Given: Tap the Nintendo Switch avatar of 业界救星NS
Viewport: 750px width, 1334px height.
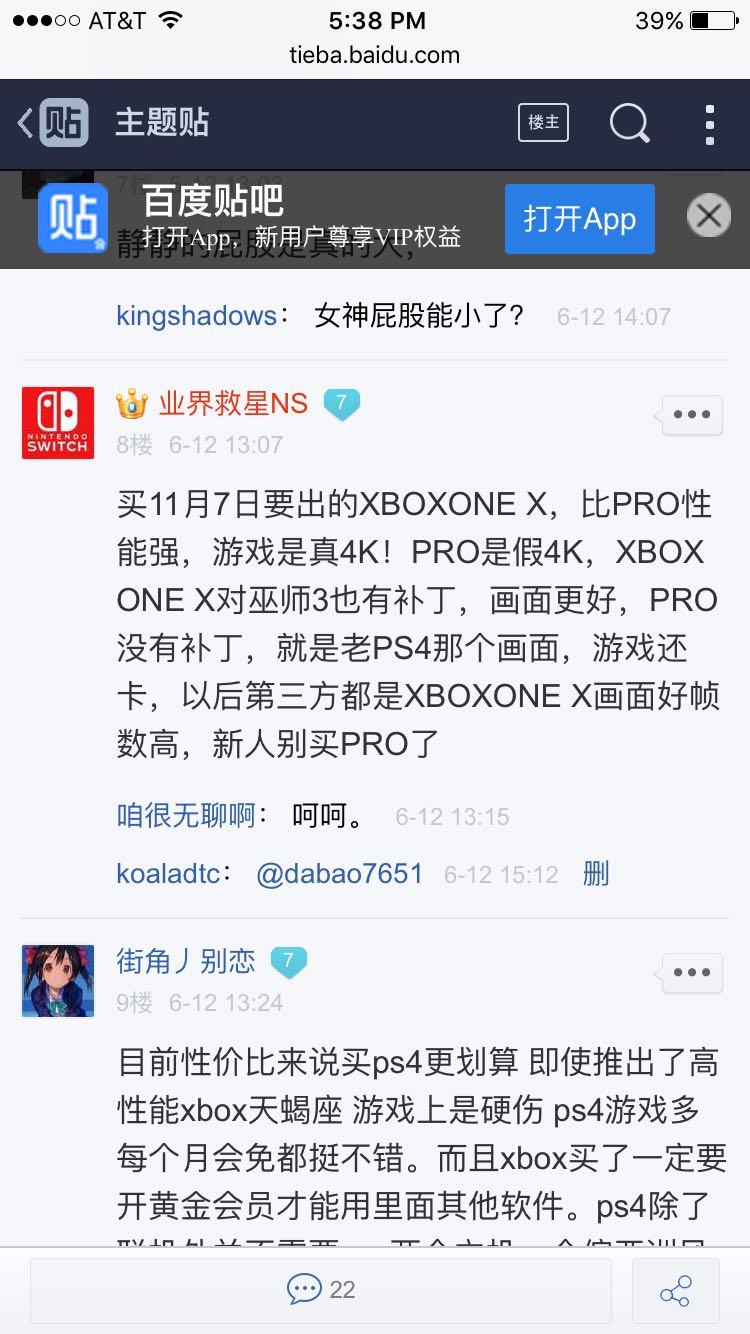Looking at the screenshot, I should click(x=58, y=423).
